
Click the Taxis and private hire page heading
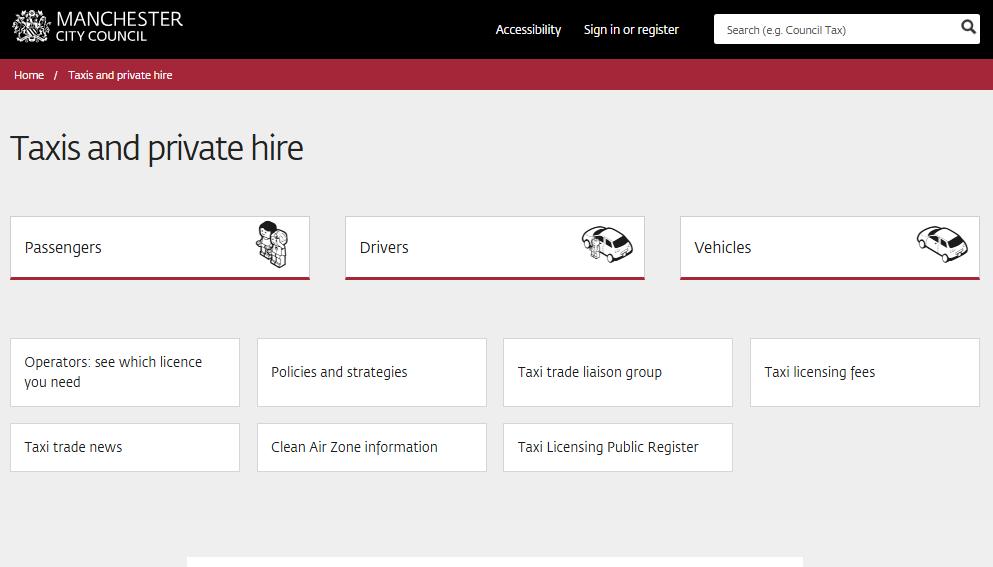pos(156,149)
